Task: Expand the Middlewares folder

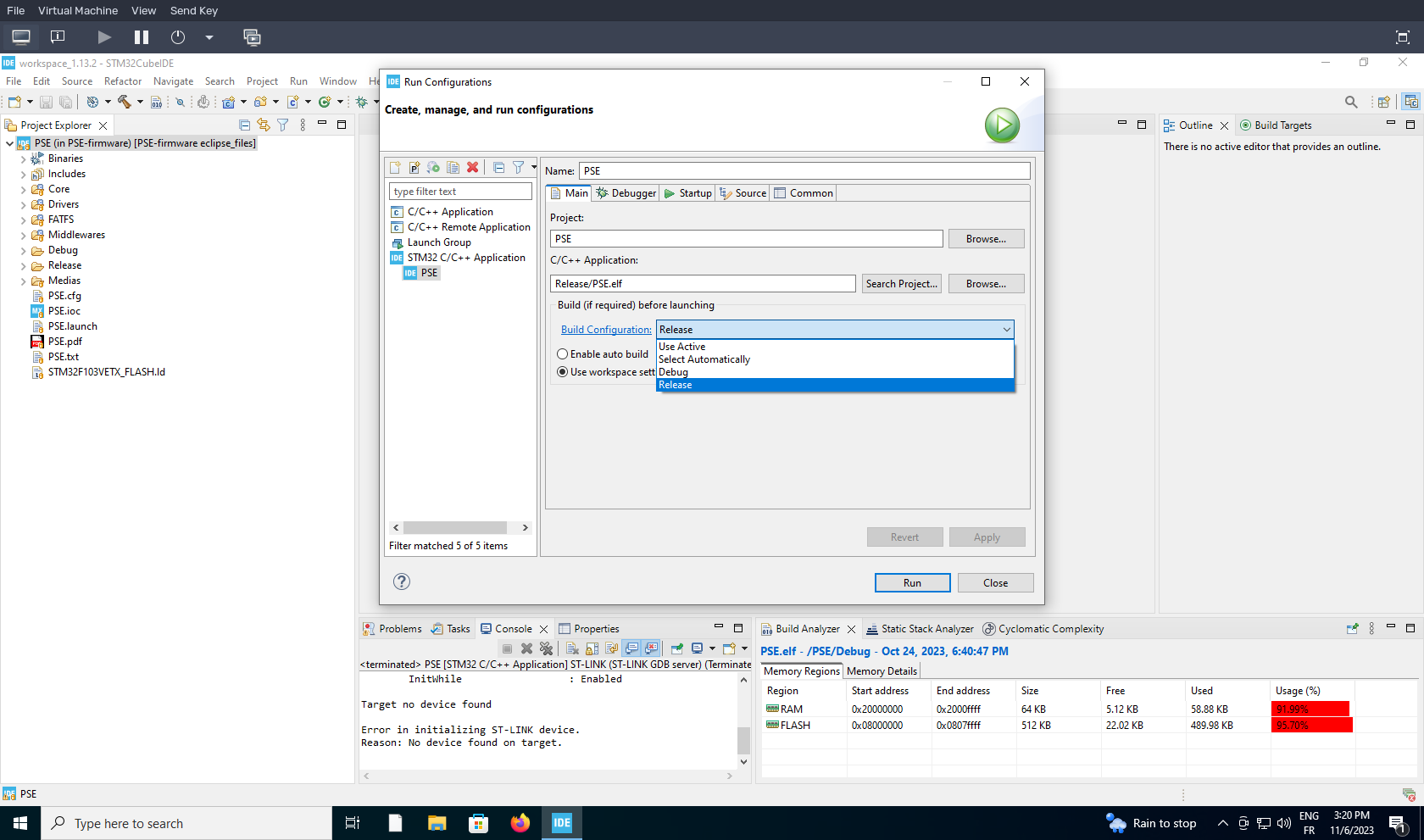Action: coord(23,235)
